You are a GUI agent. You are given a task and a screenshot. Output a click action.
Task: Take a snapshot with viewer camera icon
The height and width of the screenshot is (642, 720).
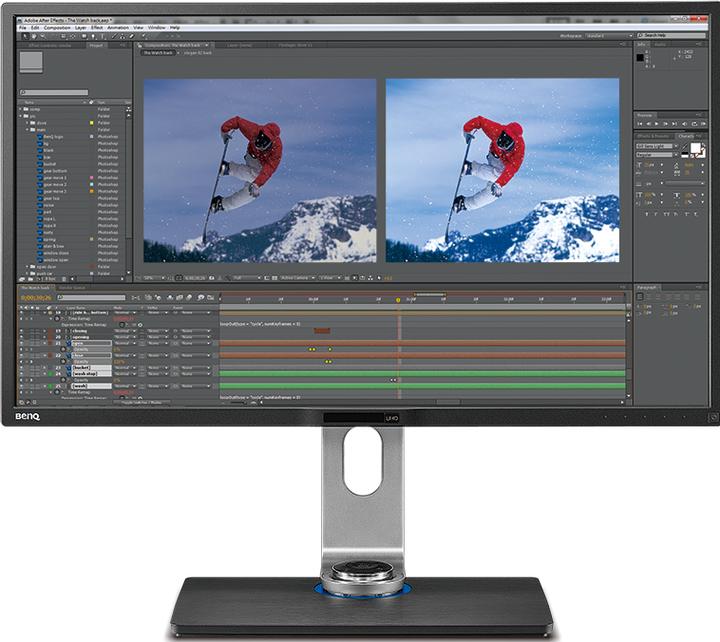pos(211,278)
